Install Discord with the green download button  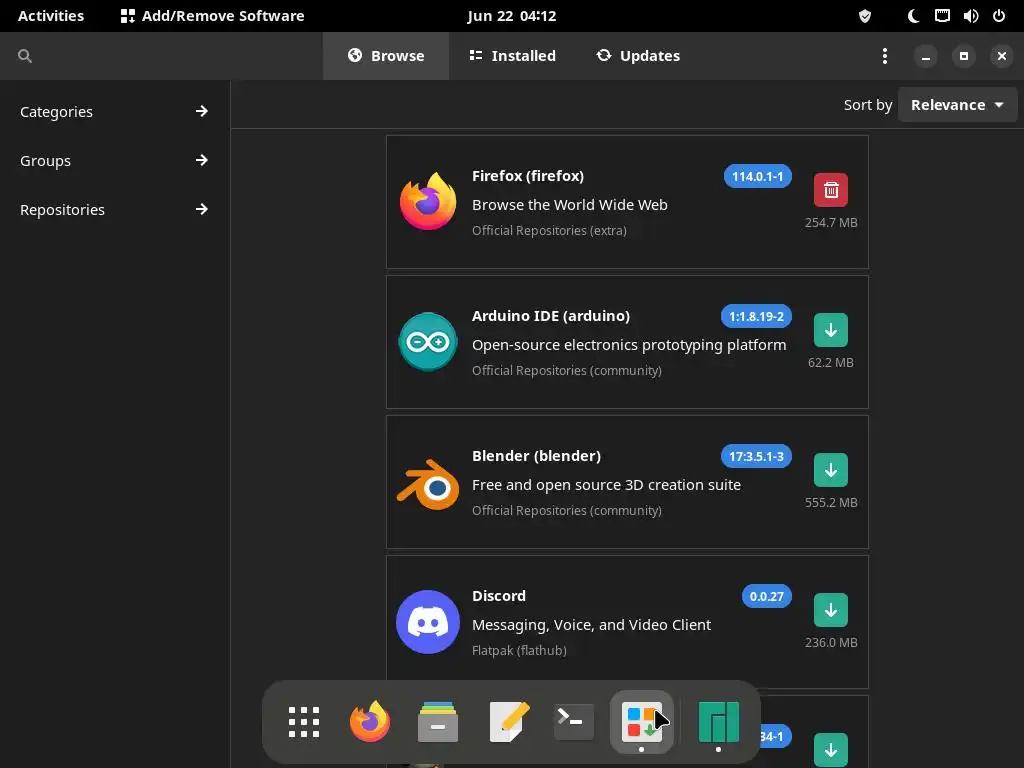831,610
